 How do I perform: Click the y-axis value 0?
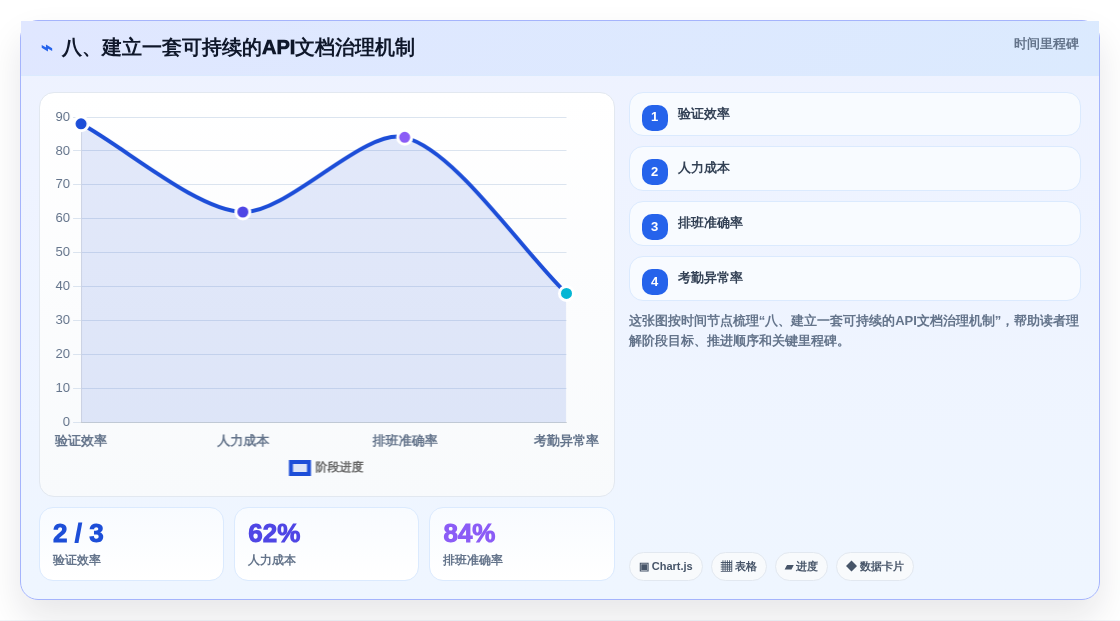(66, 422)
